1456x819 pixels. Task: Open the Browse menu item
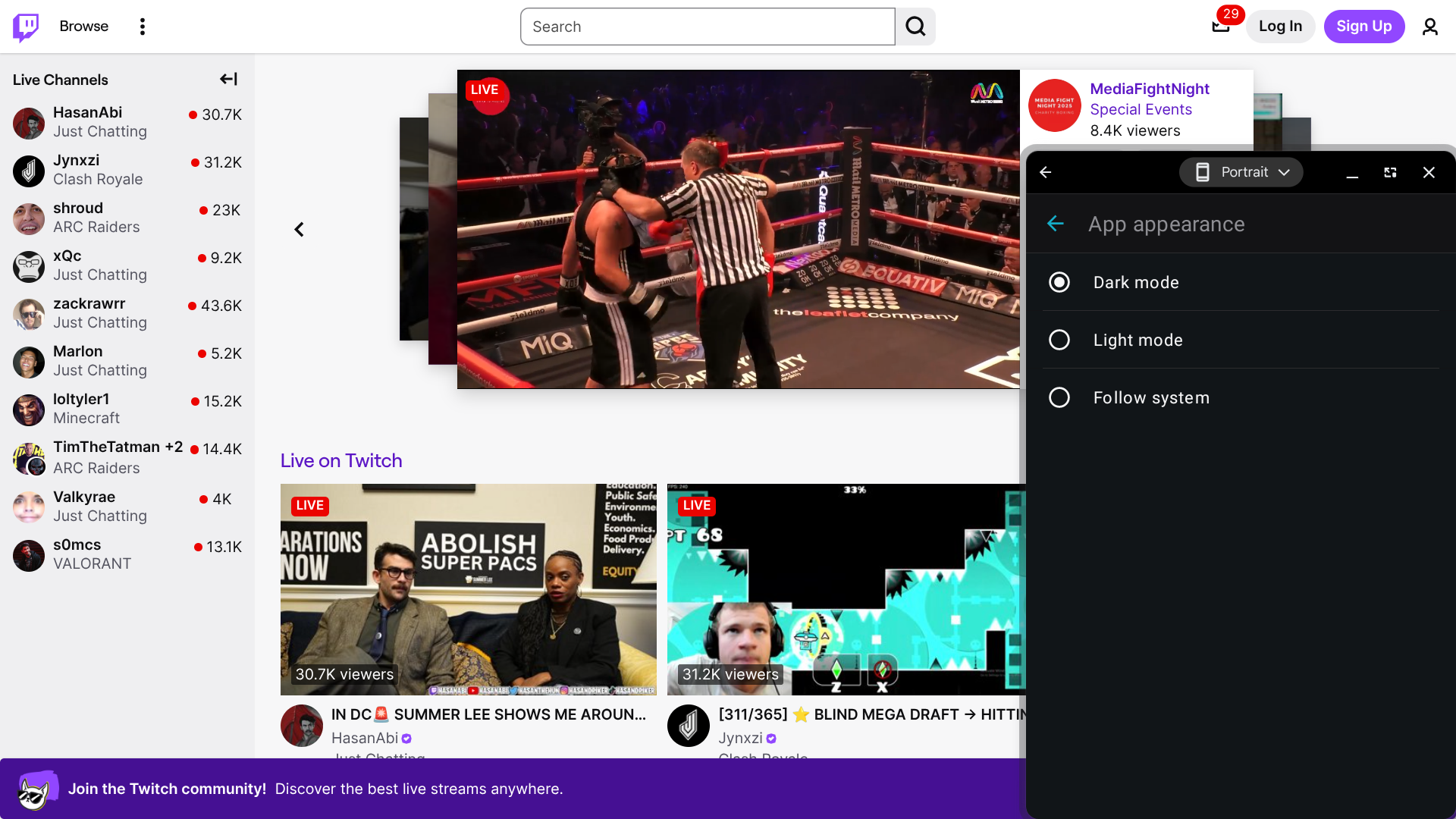84,27
